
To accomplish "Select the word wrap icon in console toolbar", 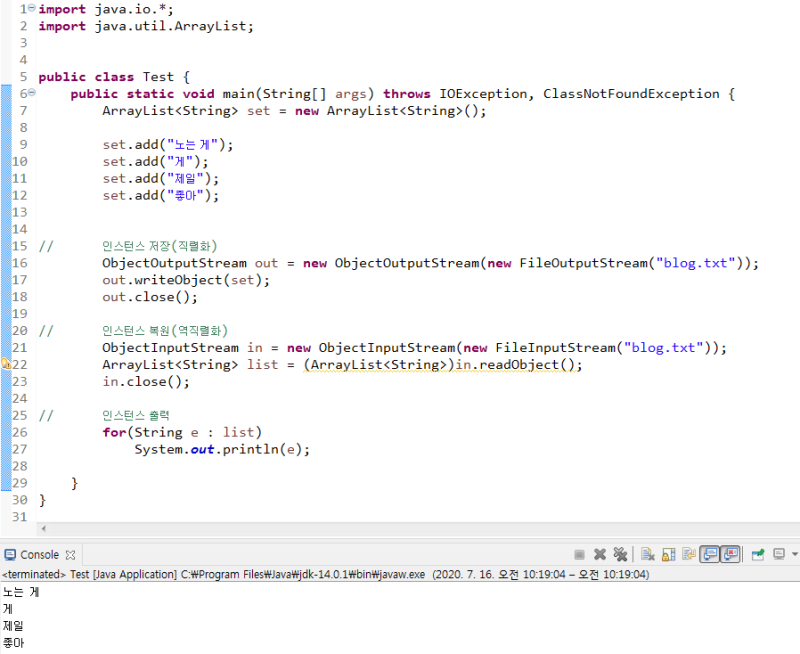I will click(x=689, y=554).
